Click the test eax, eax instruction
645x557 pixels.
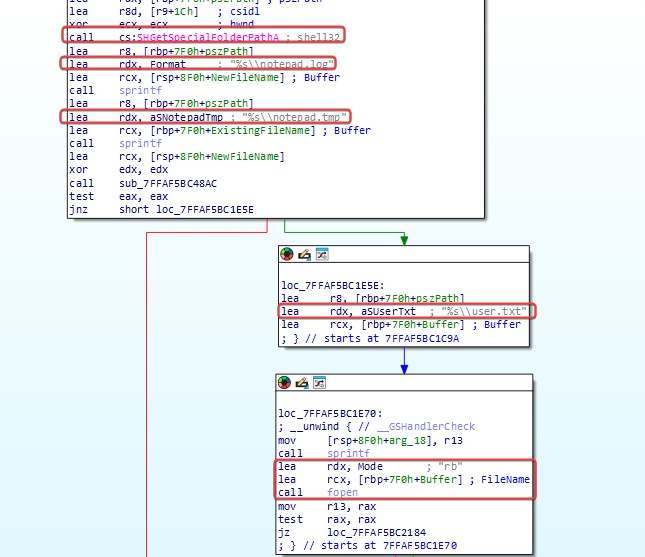tap(118, 197)
